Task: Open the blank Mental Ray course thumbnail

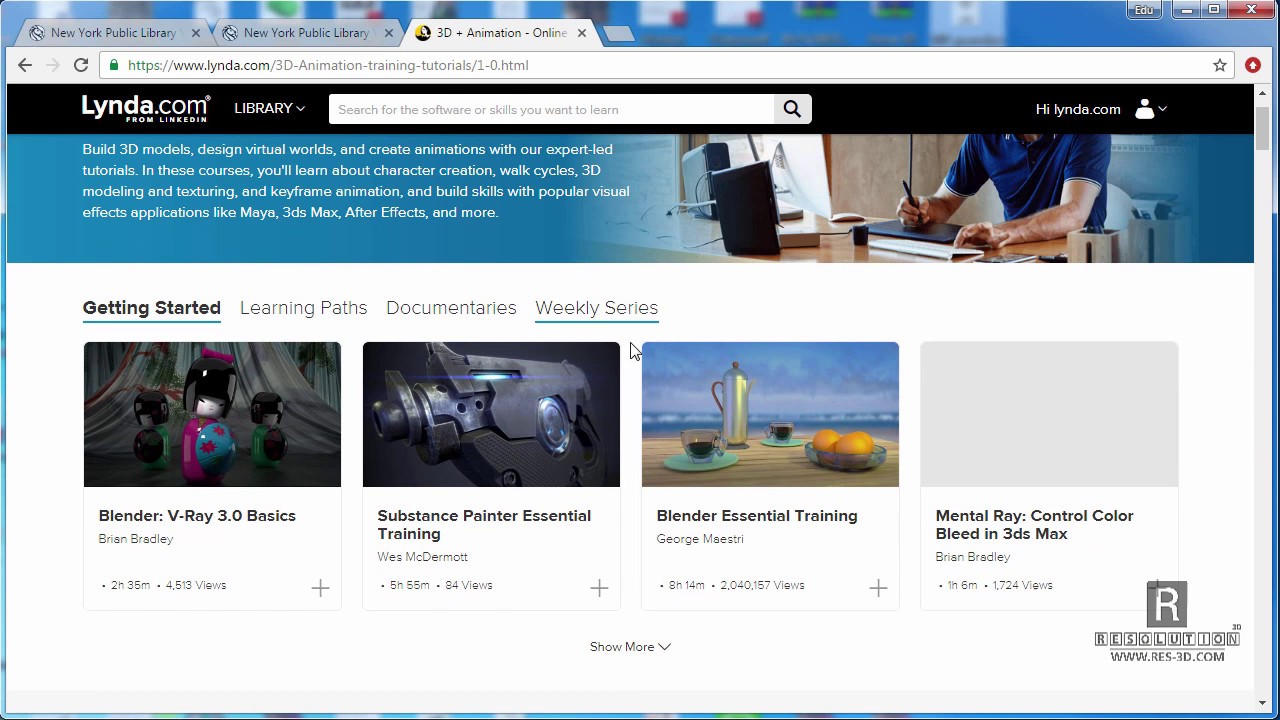Action: (1049, 414)
